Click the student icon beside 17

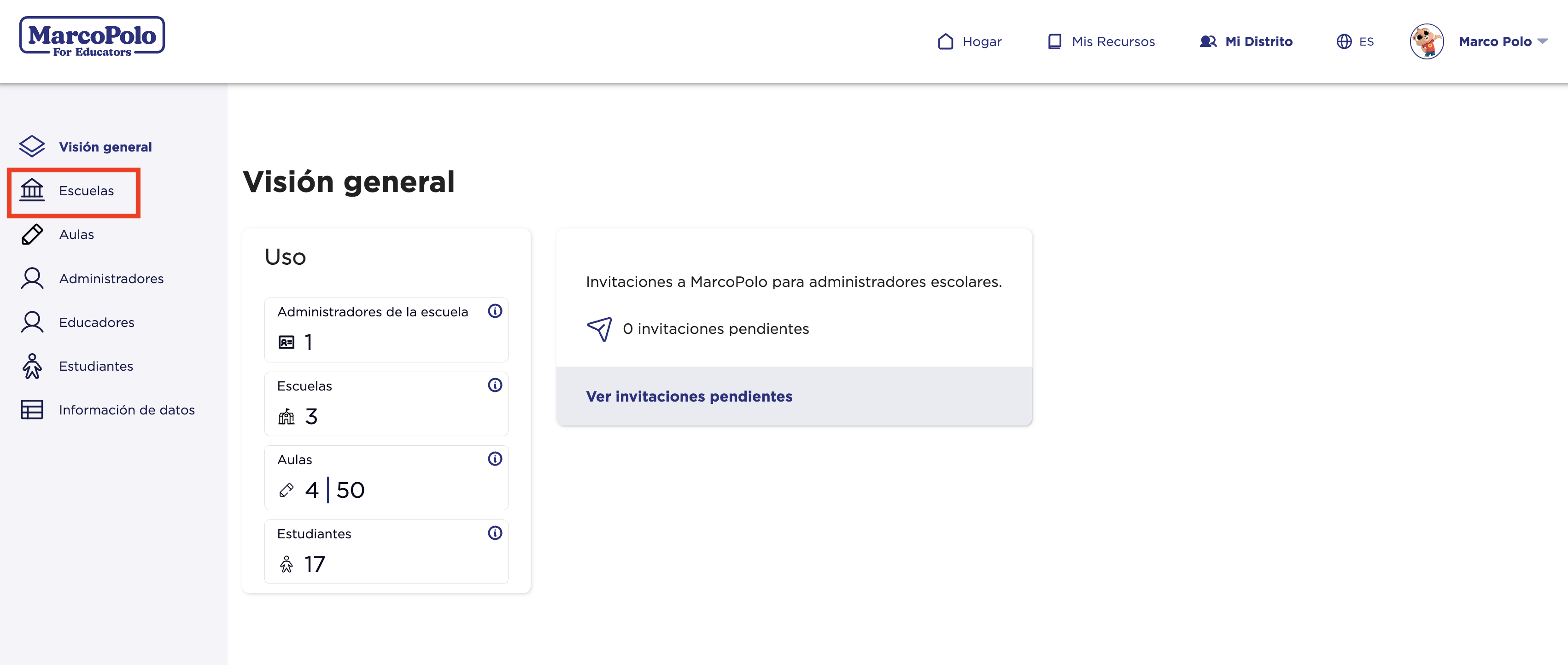pos(286,564)
